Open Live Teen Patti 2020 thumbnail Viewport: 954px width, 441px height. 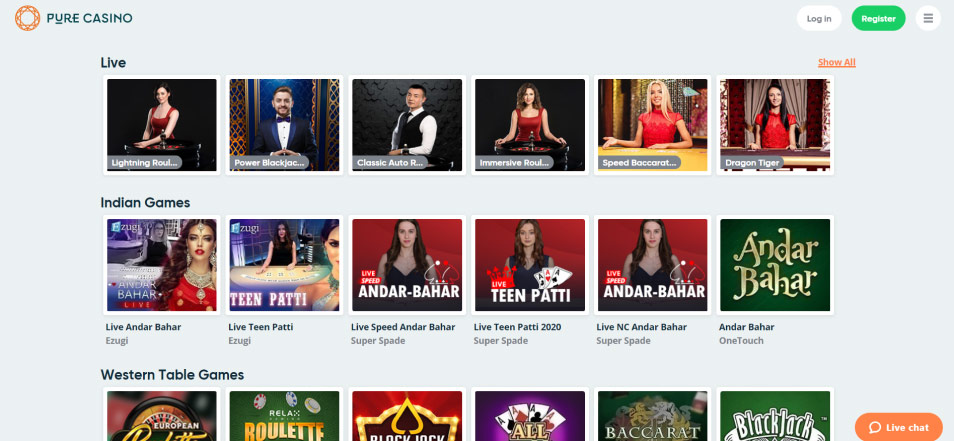click(x=530, y=265)
